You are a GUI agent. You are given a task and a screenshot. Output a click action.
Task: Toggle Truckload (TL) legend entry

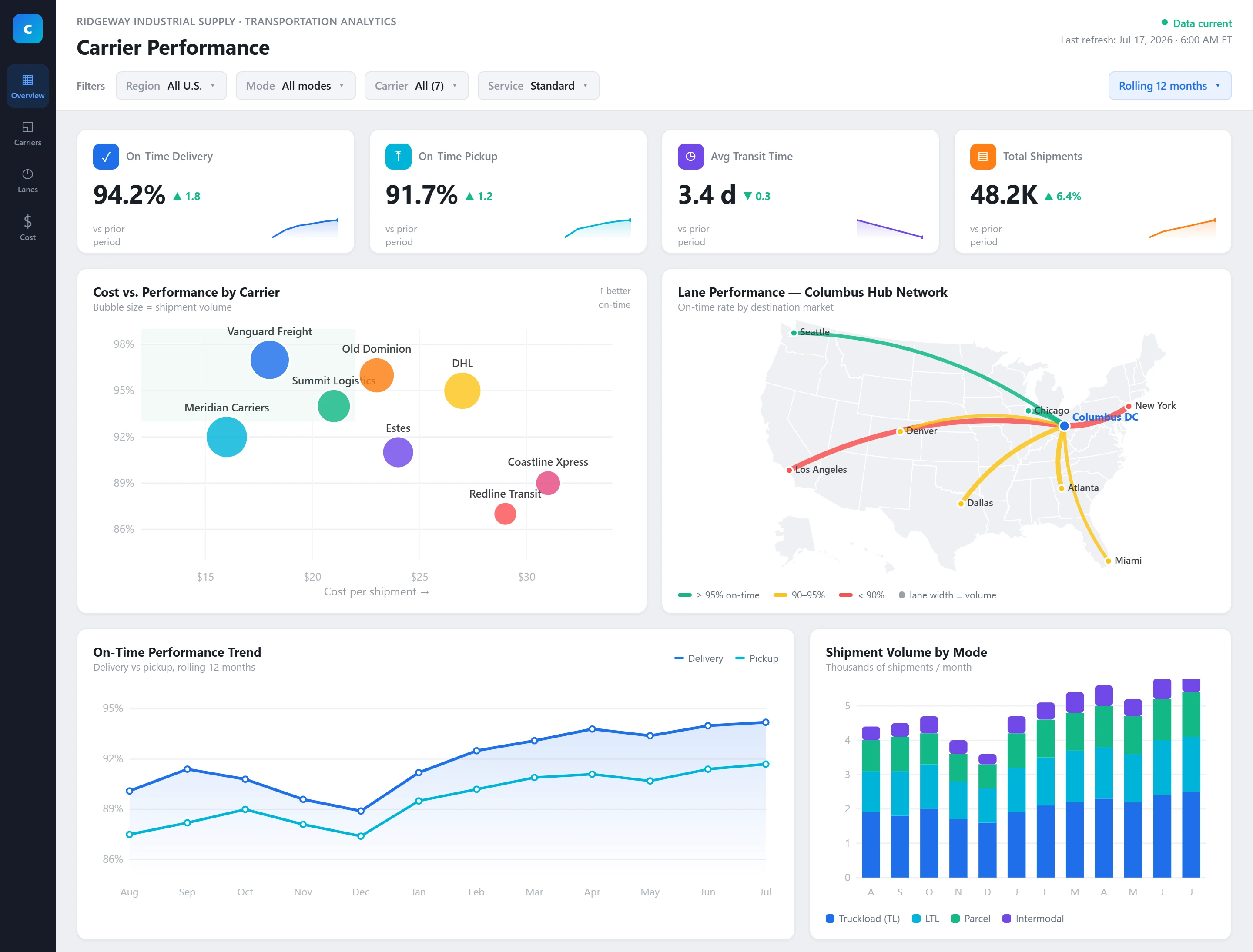863,919
